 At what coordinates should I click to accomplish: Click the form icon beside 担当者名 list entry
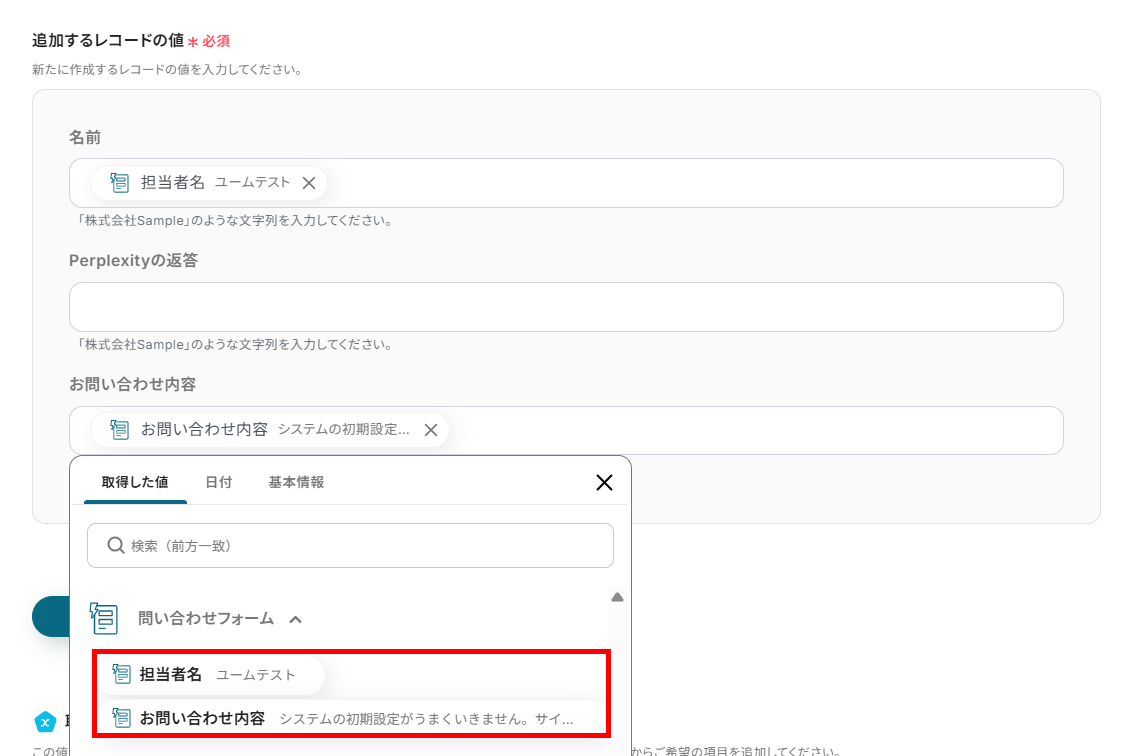[122, 674]
